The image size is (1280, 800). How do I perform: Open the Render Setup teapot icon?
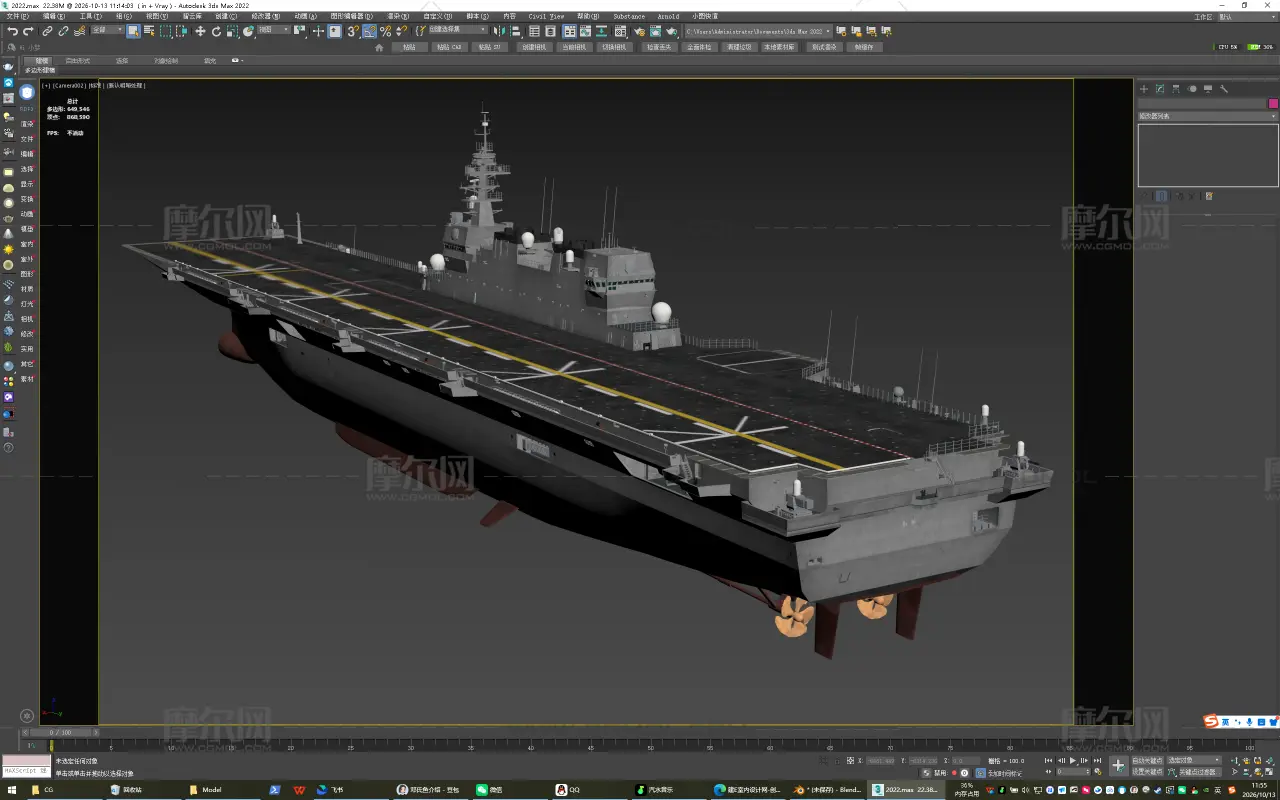(639, 31)
